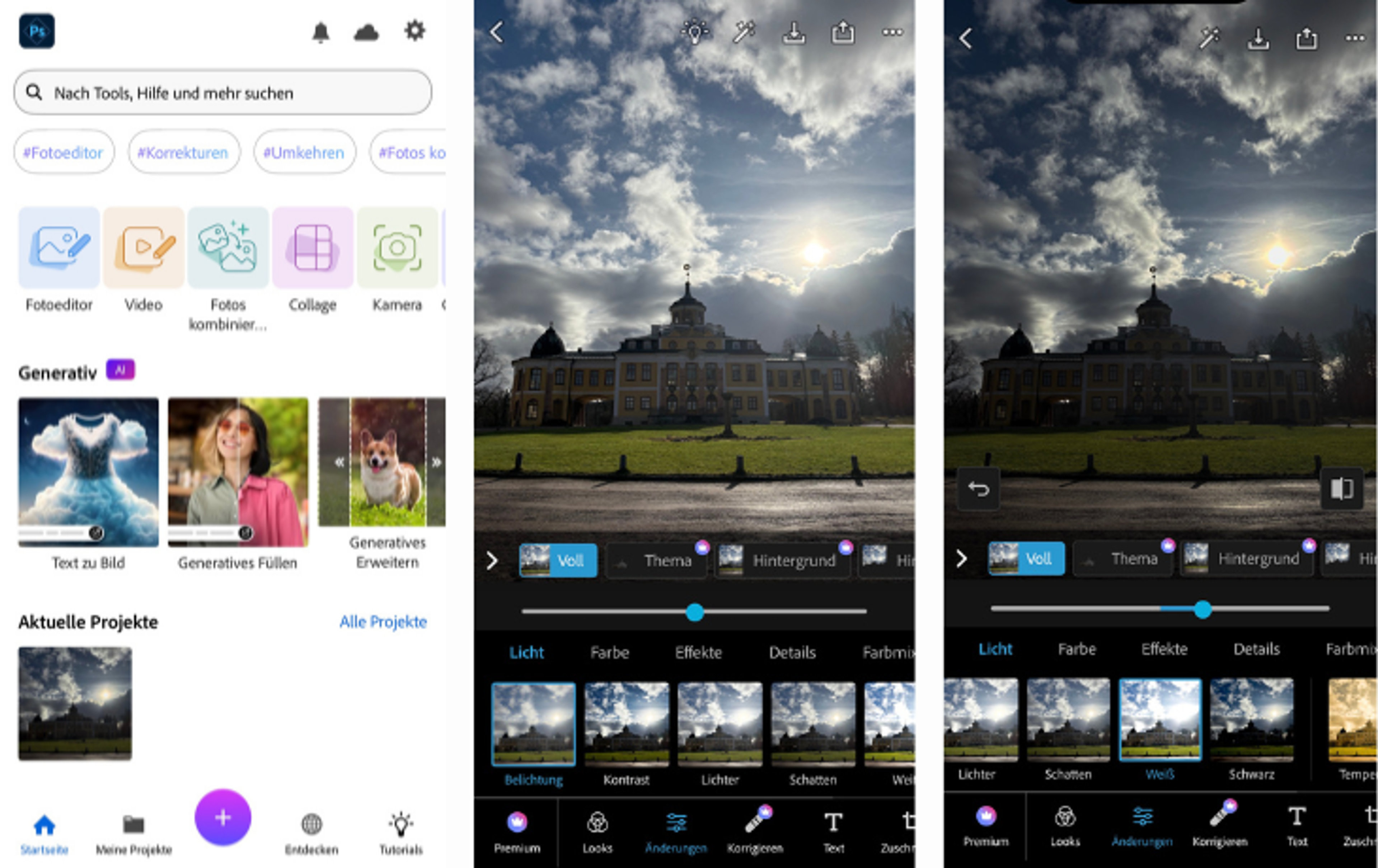Select the Hintergrund mask in middle editor
This screenshot has width=1378, height=868.
[x=783, y=560]
